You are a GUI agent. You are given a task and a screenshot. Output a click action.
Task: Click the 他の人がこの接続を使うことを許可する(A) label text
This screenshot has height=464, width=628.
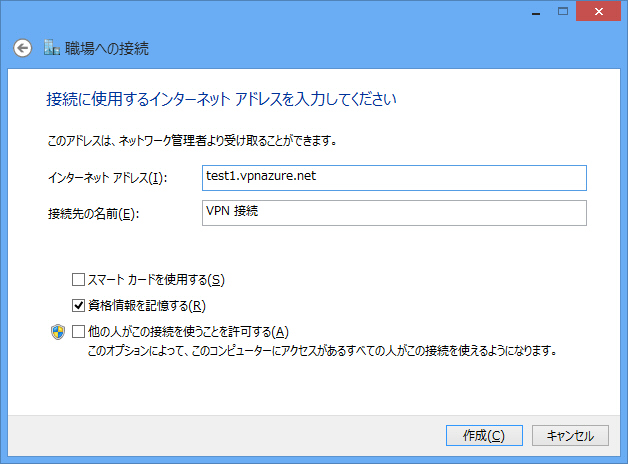click(188, 331)
